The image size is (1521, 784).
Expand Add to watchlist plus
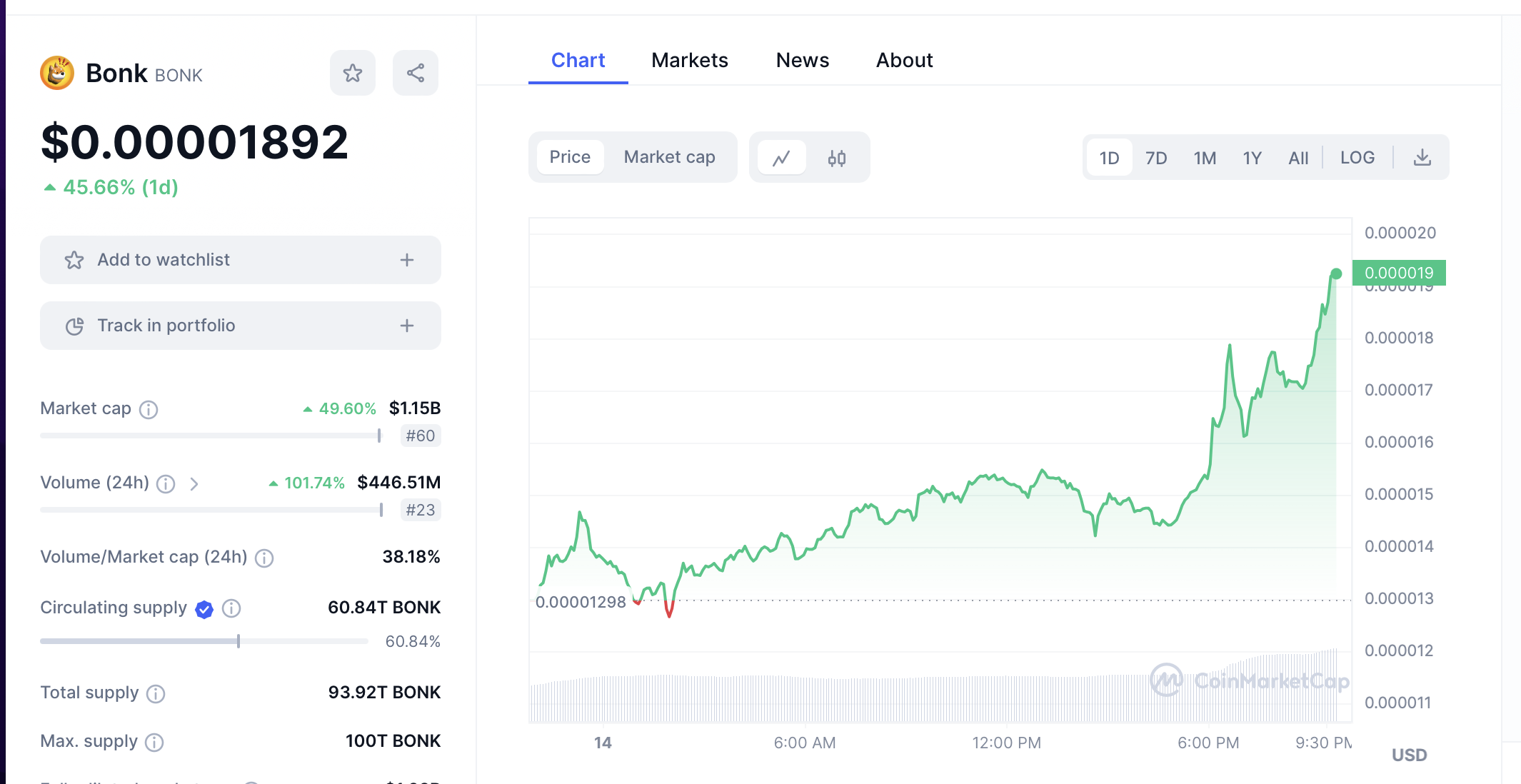click(407, 260)
